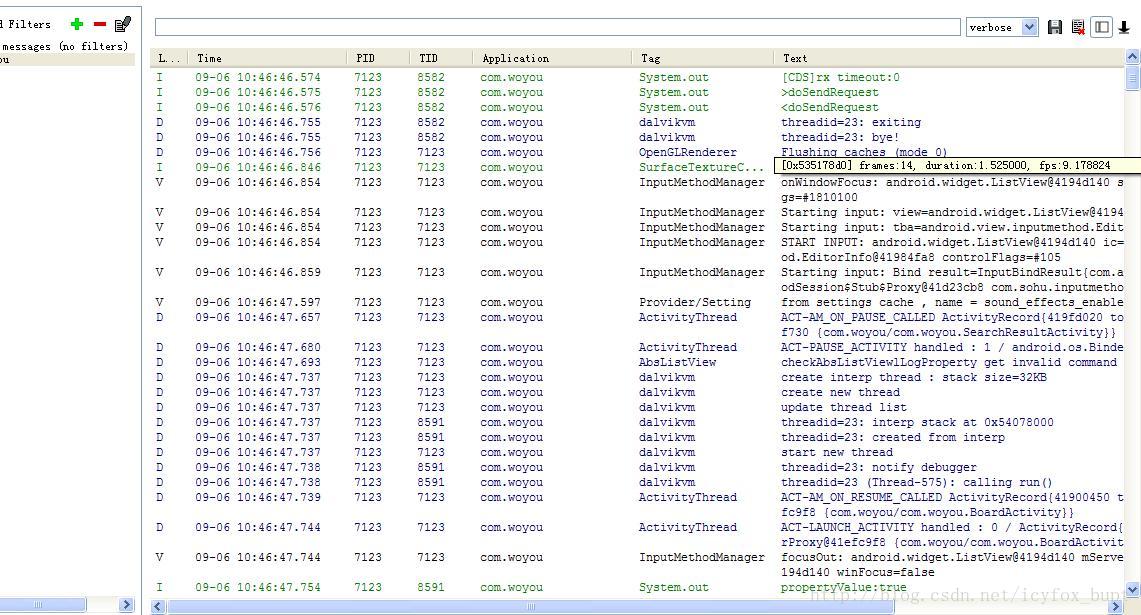Click the TID column header
Viewport: 1141px width, 615px height.
(441, 58)
